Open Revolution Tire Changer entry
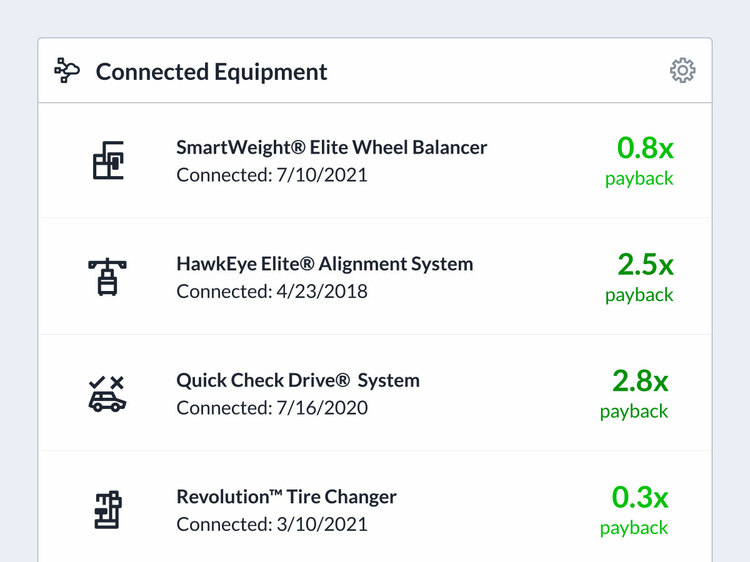The height and width of the screenshot is (562, 750). point(286,497)
